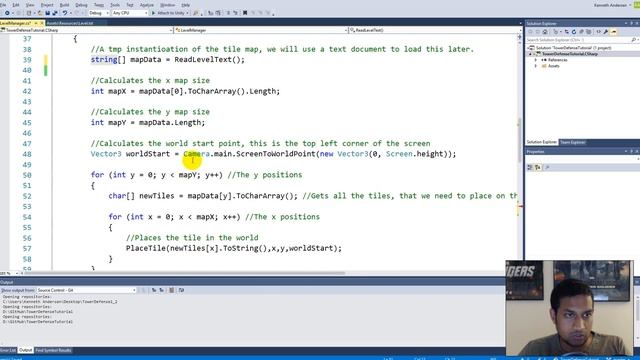Click the bookmark icon in the toolbar
Screen dimensions: 640x360
tap(245, 13)
